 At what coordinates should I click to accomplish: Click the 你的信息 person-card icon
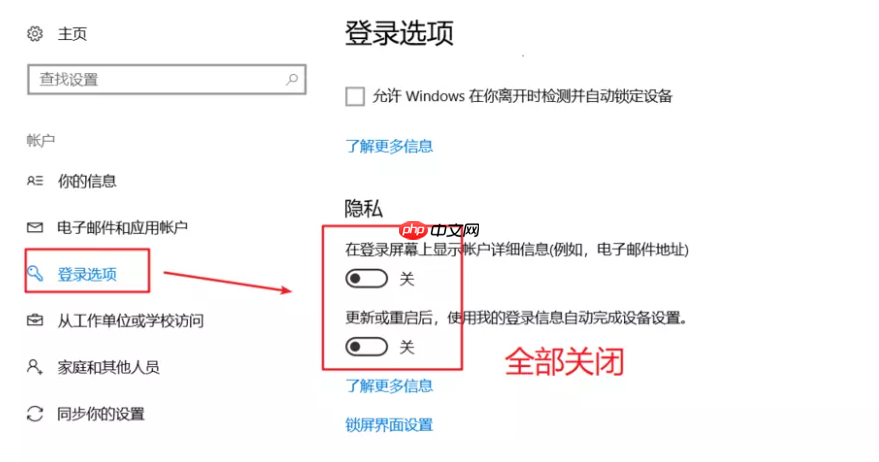click(35, 181)
